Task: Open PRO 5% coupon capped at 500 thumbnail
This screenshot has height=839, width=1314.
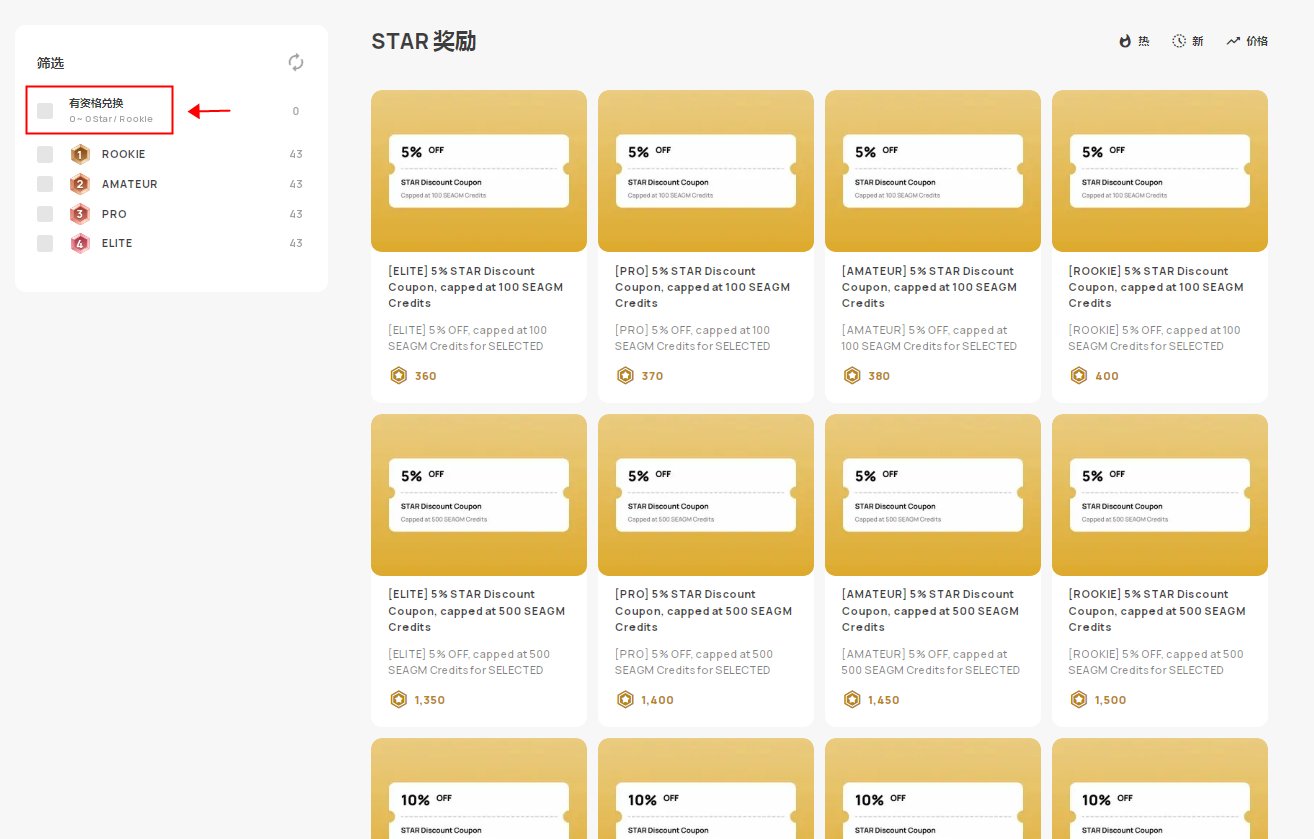Action: (706, 495)
